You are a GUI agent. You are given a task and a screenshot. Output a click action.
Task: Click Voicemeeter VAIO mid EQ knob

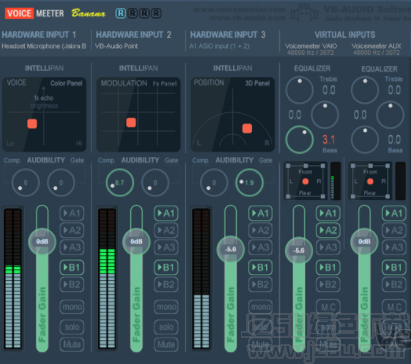[x=325, y=115]
